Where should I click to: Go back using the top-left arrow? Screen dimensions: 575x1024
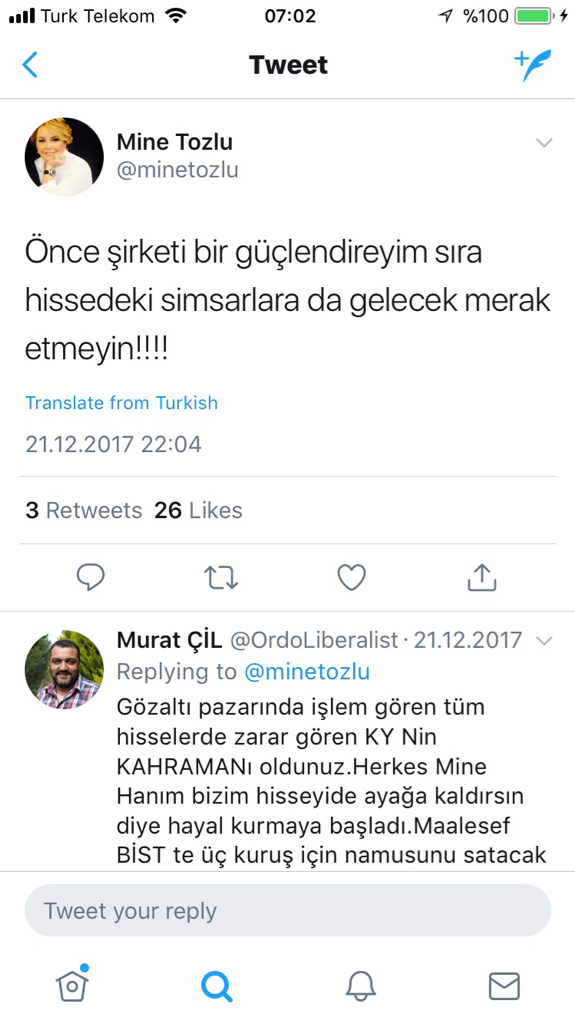(x=30, y=65)
